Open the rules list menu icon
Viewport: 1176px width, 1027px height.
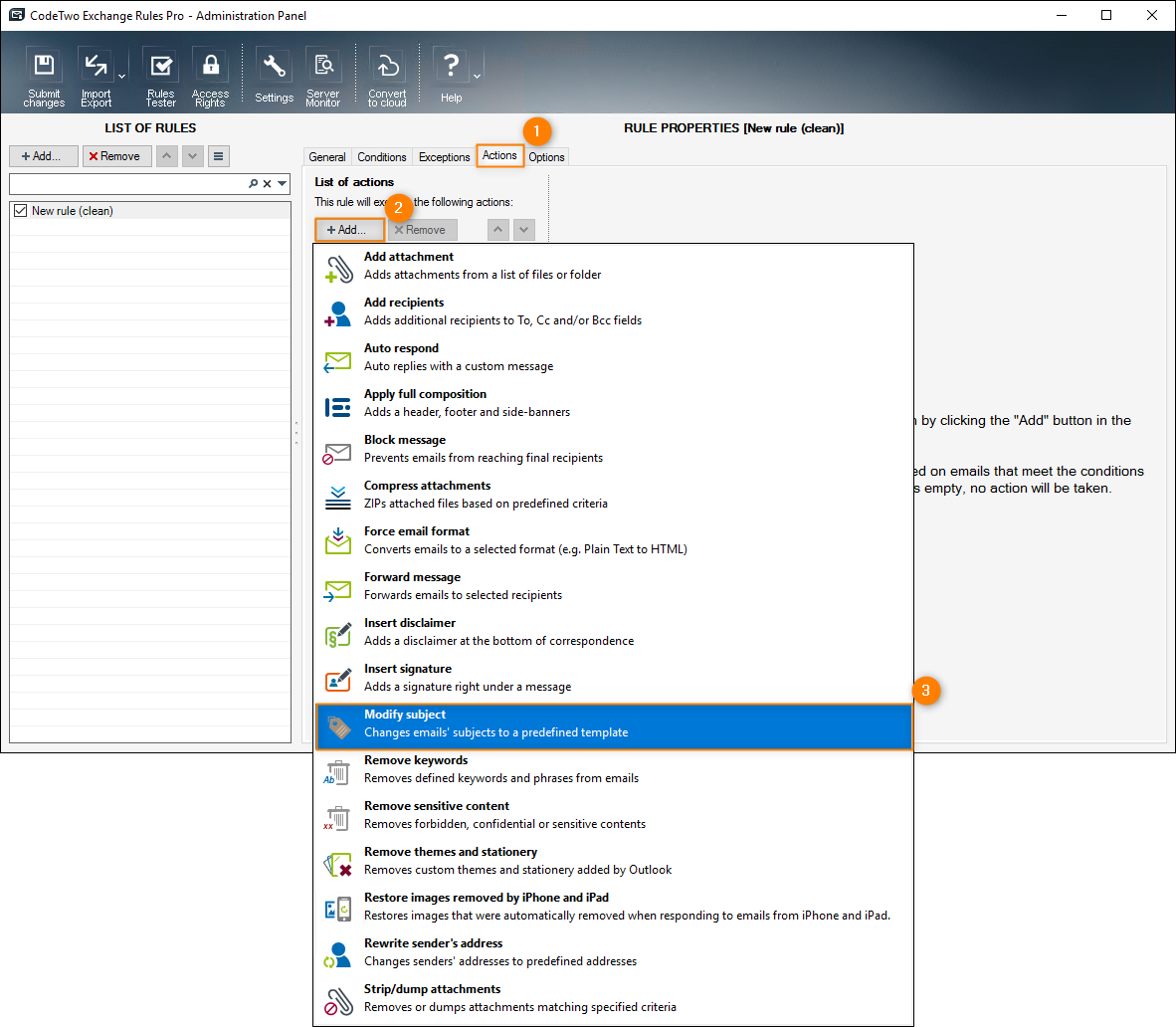[218, 156]
